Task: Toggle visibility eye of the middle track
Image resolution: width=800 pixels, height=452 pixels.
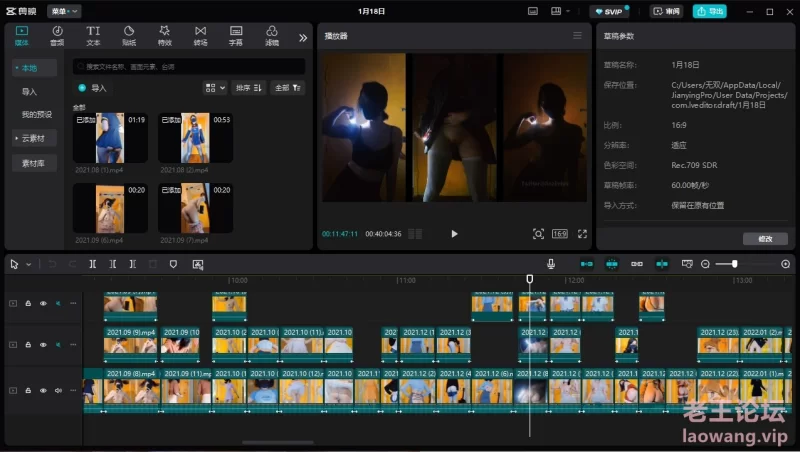Action: point(43,345)
